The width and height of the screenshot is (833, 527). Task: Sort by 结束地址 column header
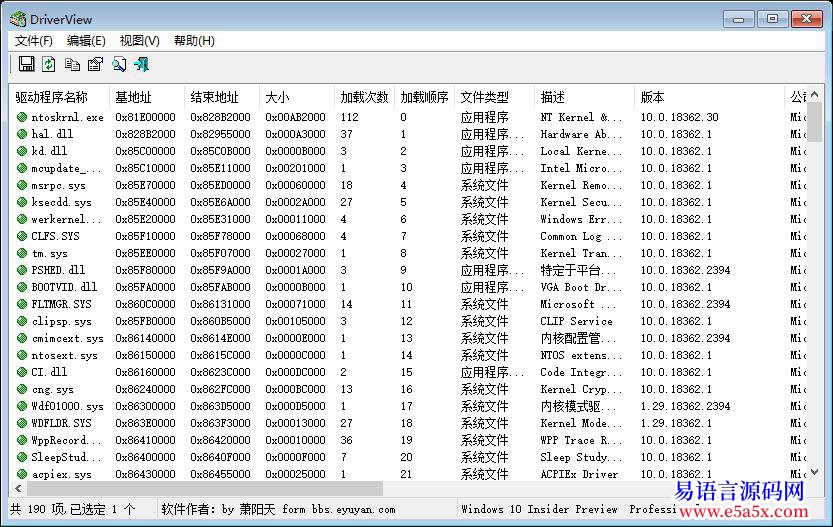tap(222, 97)
